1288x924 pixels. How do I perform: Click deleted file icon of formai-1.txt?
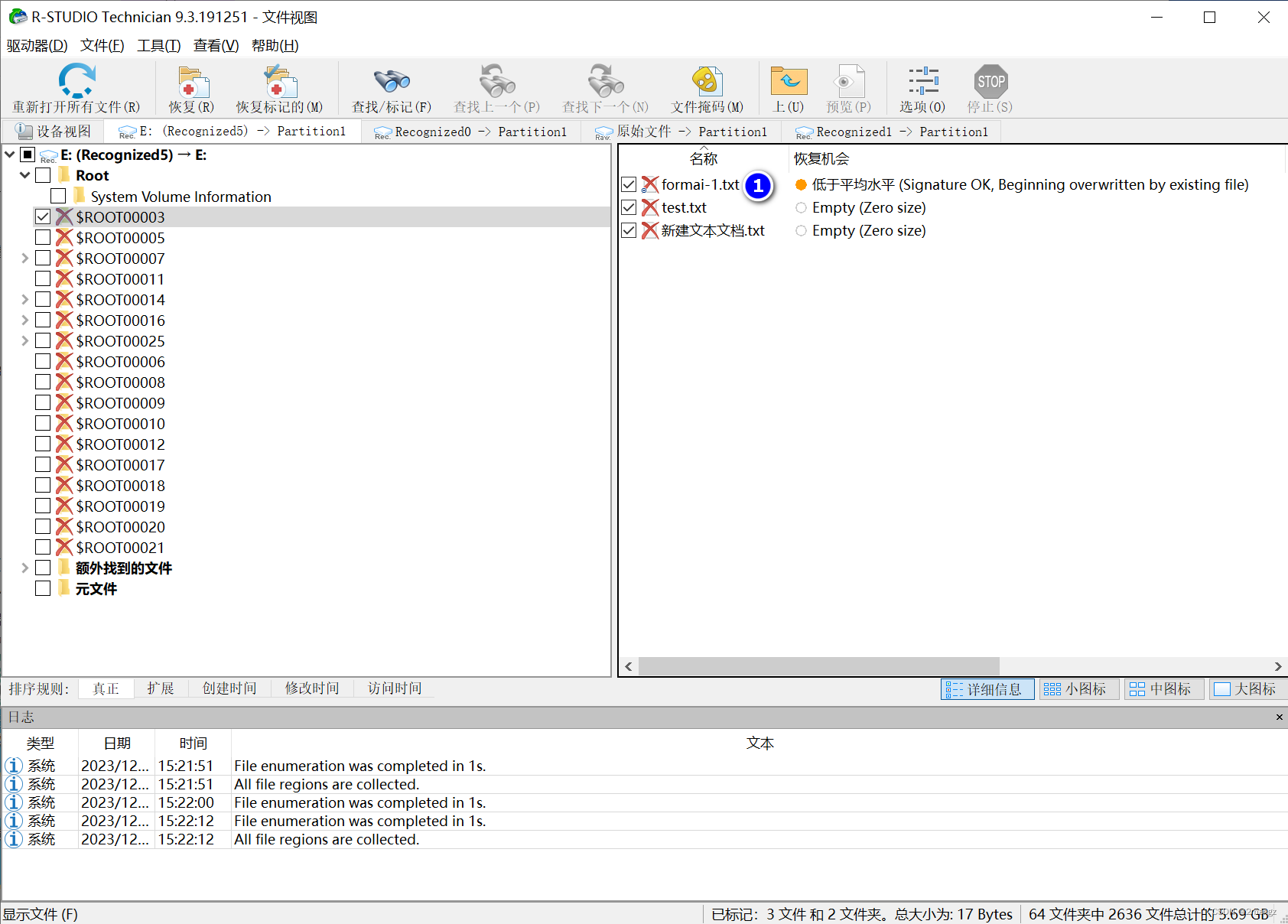pyautogui.click(x=650, y=184)
